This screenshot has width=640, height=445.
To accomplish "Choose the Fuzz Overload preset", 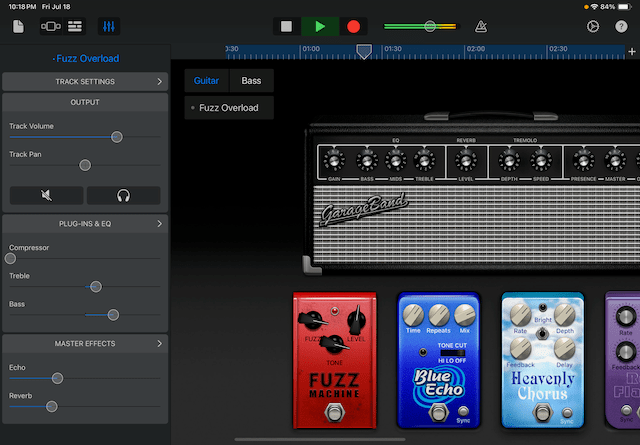I will point(228,108).
